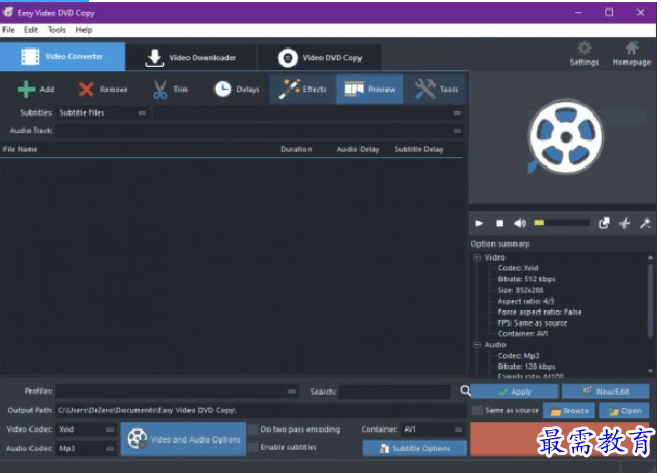Switch to Video Converter tab
The image size is (661, 473).
[x=62, y=56]
